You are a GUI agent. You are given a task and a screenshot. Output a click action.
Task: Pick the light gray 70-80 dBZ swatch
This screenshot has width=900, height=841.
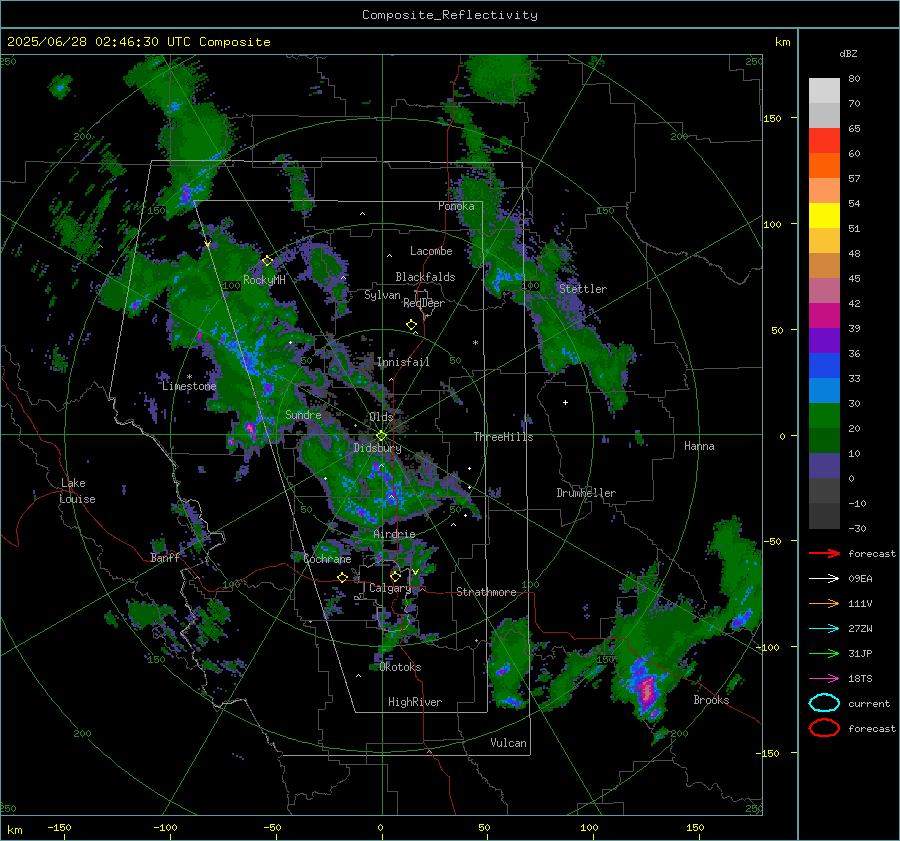824,91
